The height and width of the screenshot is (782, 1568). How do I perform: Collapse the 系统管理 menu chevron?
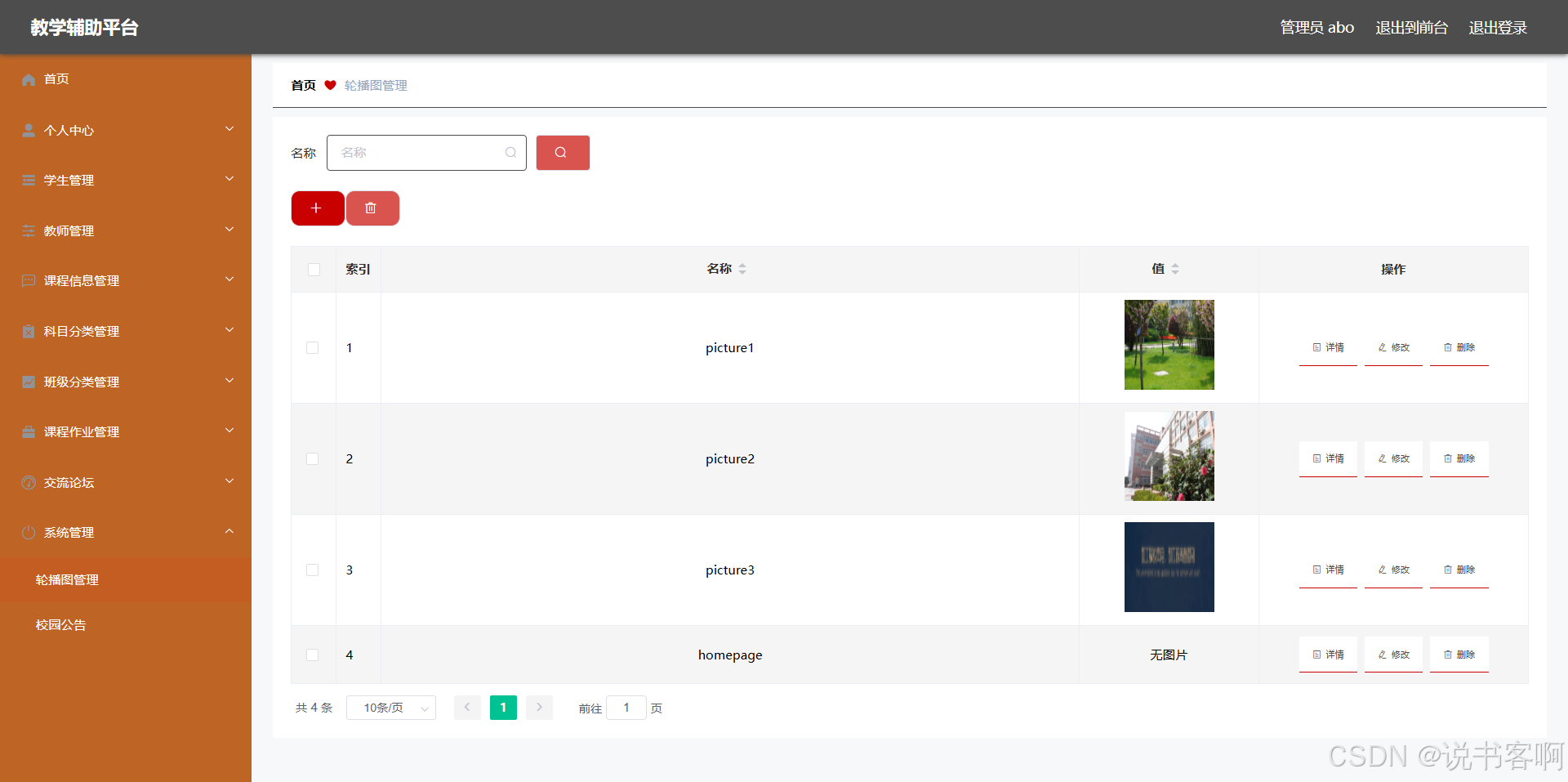[x=229, y=531]
